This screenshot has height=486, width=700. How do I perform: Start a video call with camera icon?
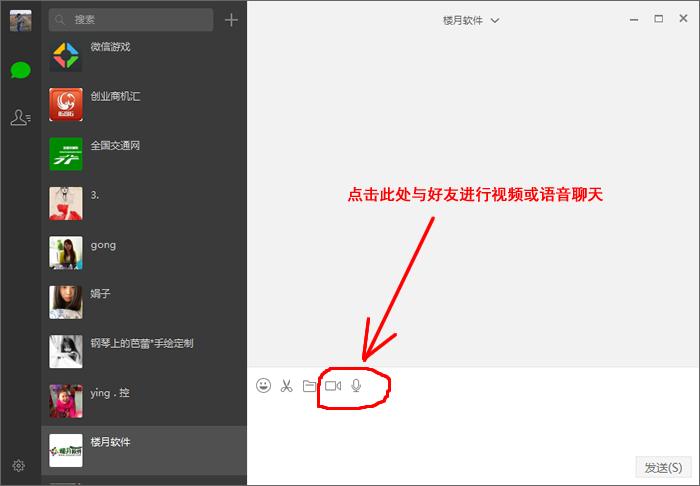pos(333,385)
